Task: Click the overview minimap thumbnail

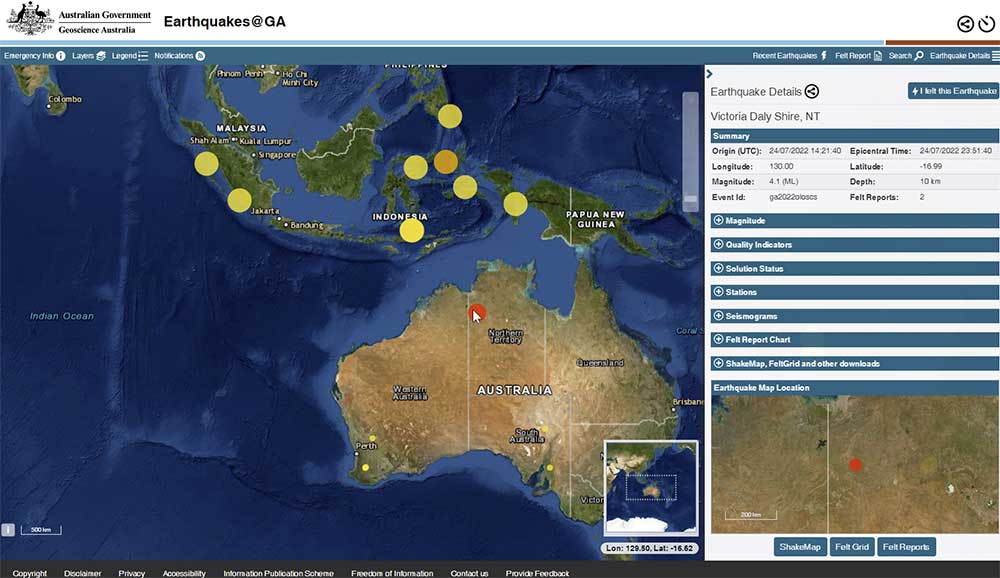Action: point(651,487)
